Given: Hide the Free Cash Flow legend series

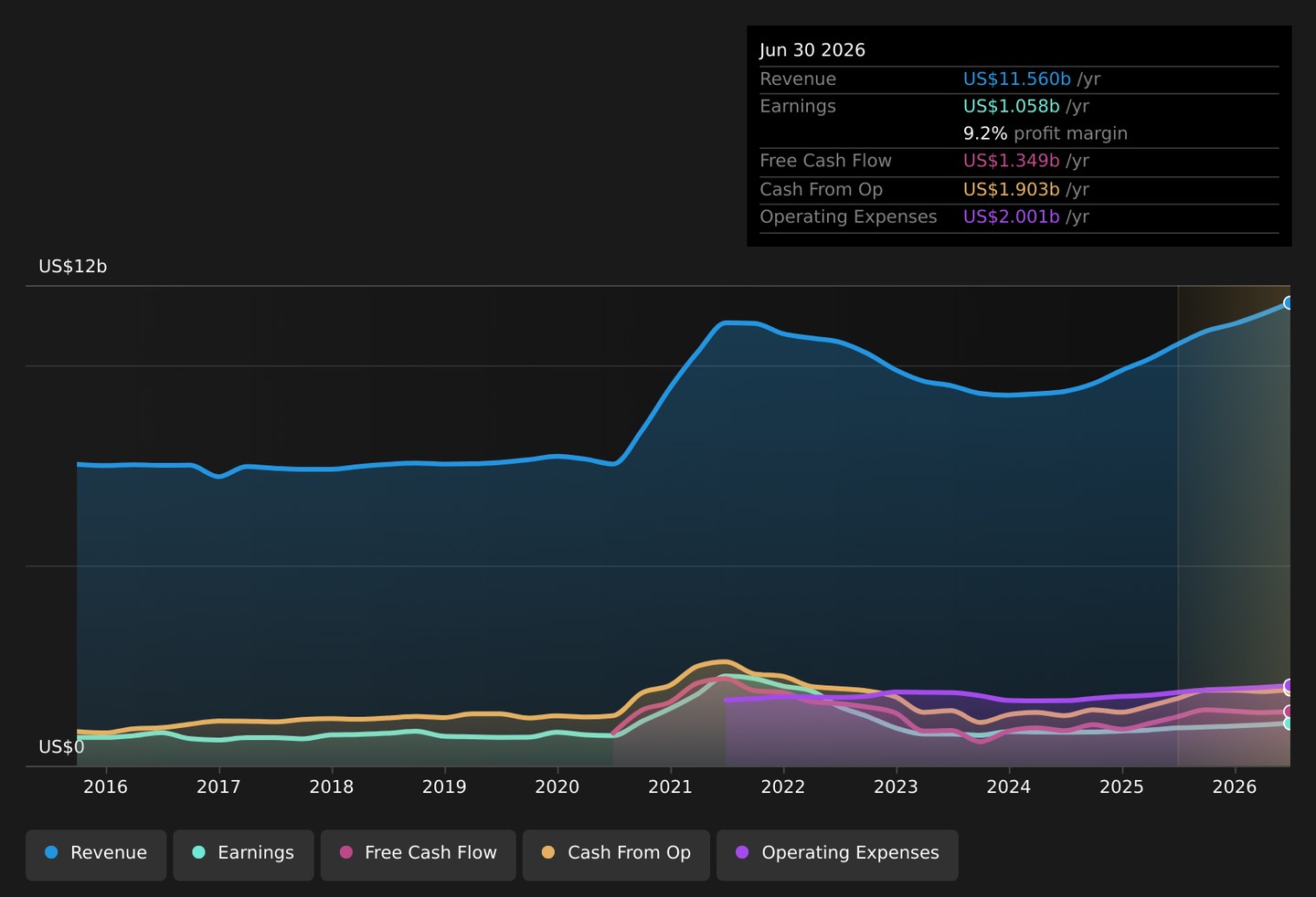Looking at the screenshot, I should coord(419,855).
